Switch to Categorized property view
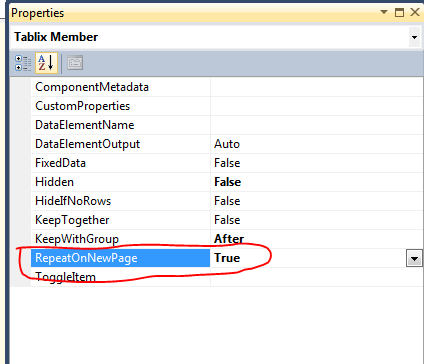Image resolution: width=424 pixels, height=364 pixels. pos(23,63)
